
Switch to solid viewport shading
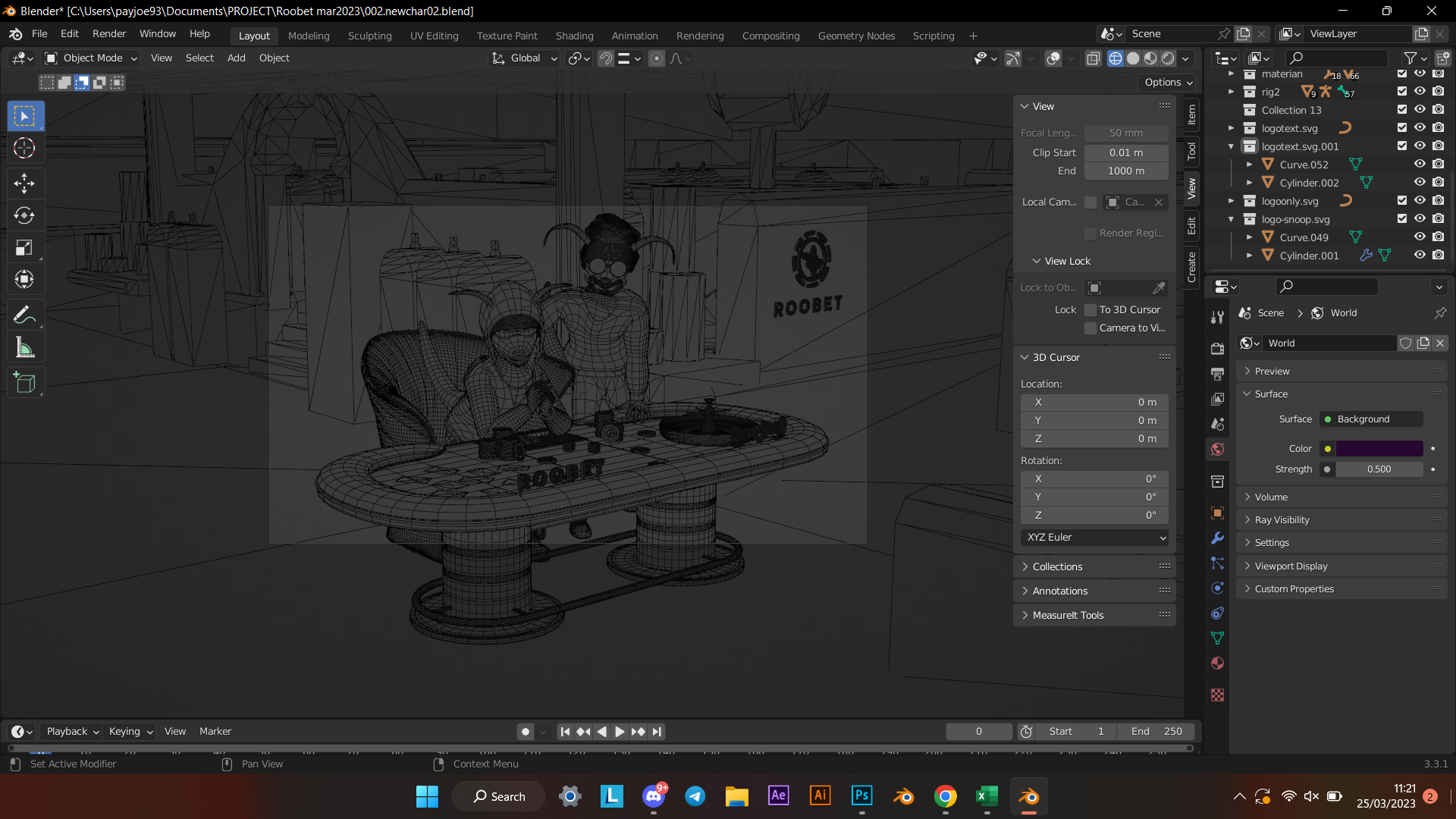pos(1133,58)
